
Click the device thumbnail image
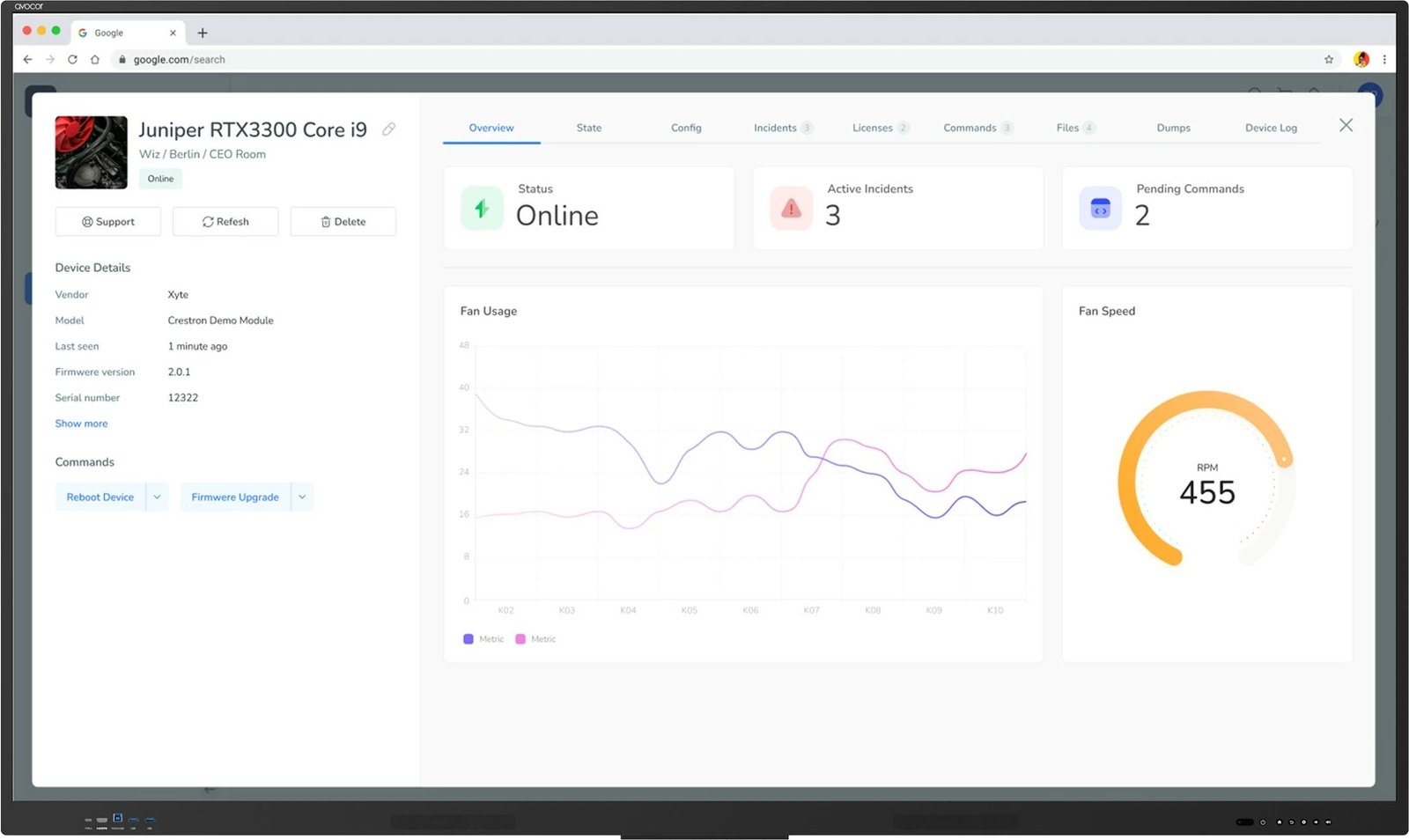[92, 152]
